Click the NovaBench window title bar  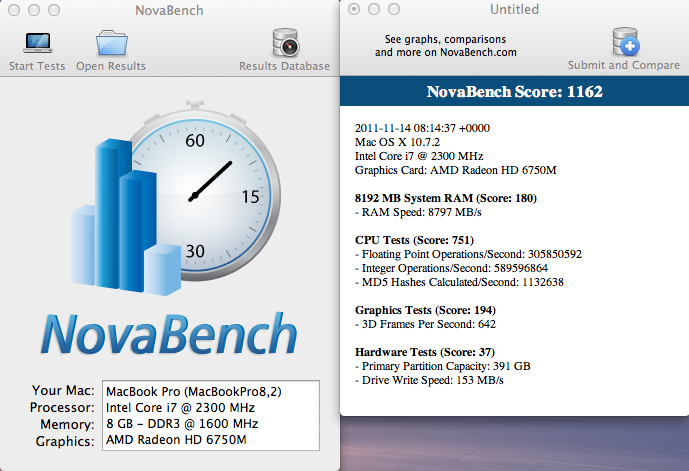[168, 10]
